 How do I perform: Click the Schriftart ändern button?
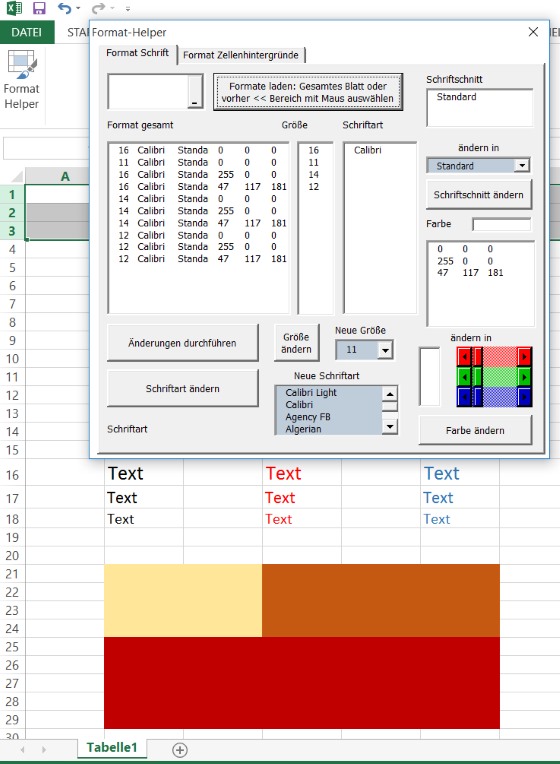[182, 388]
